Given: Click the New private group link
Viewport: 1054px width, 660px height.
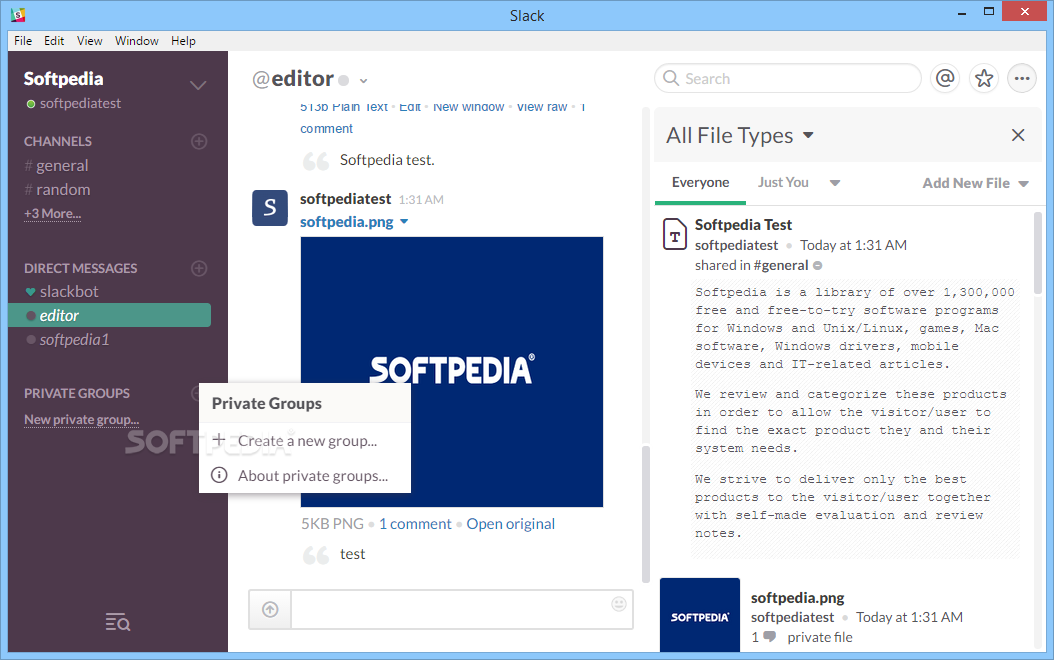Looking at the screenshot, I should click(82, 419).
